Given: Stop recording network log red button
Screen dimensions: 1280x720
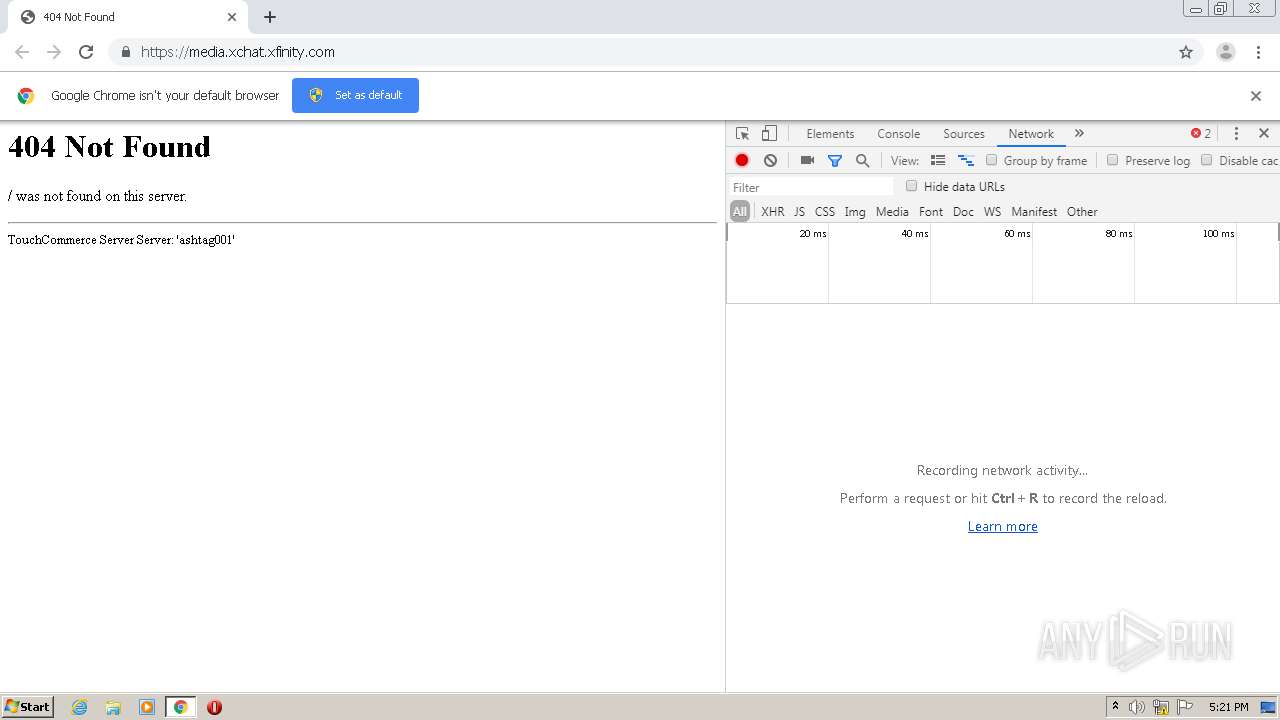Looking at the screenshot, I should (x=742, y=160).
